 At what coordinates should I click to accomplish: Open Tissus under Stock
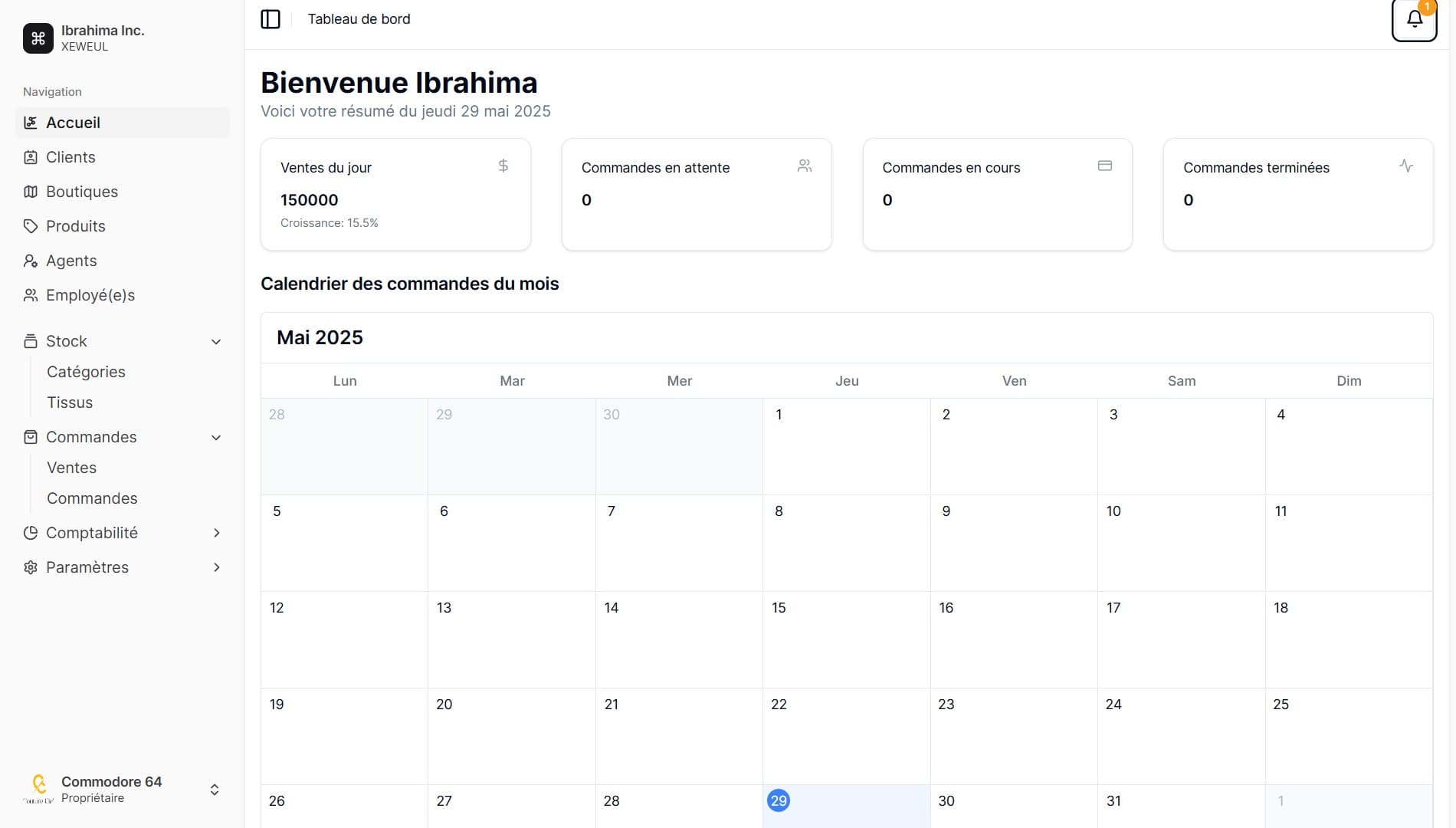70,402
